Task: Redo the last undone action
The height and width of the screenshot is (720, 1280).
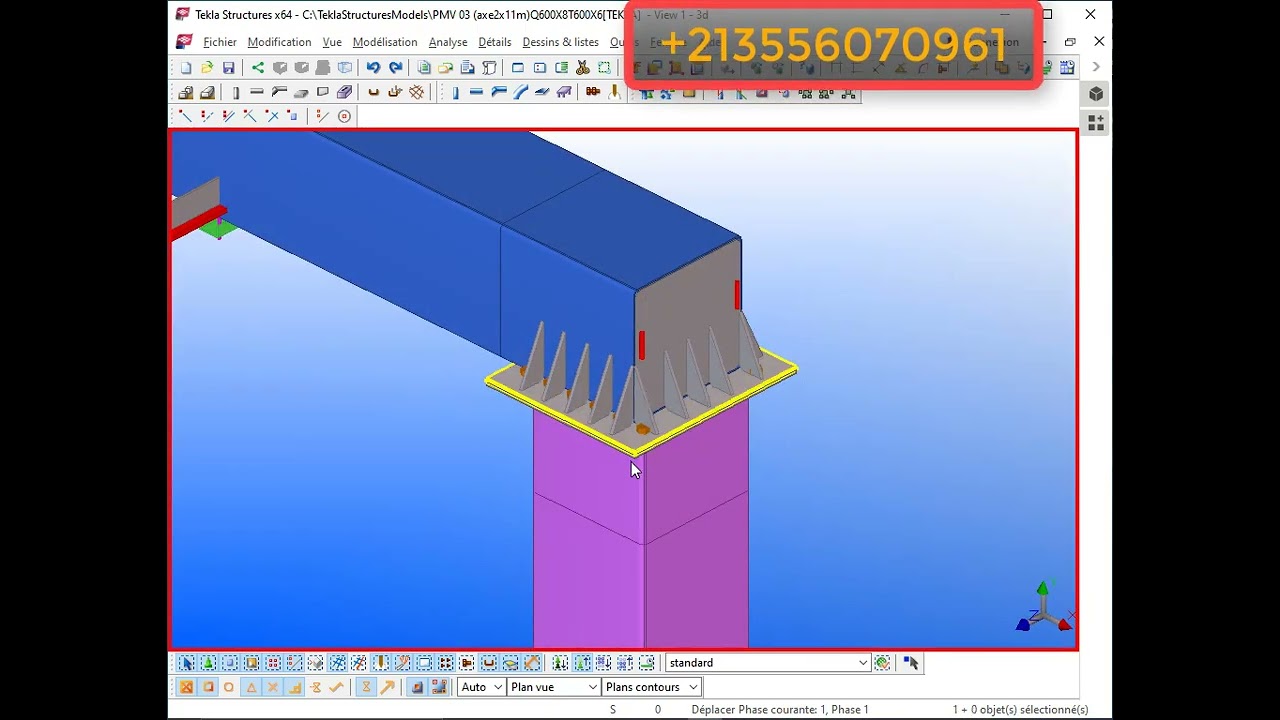Action: (x=396, y=68)
